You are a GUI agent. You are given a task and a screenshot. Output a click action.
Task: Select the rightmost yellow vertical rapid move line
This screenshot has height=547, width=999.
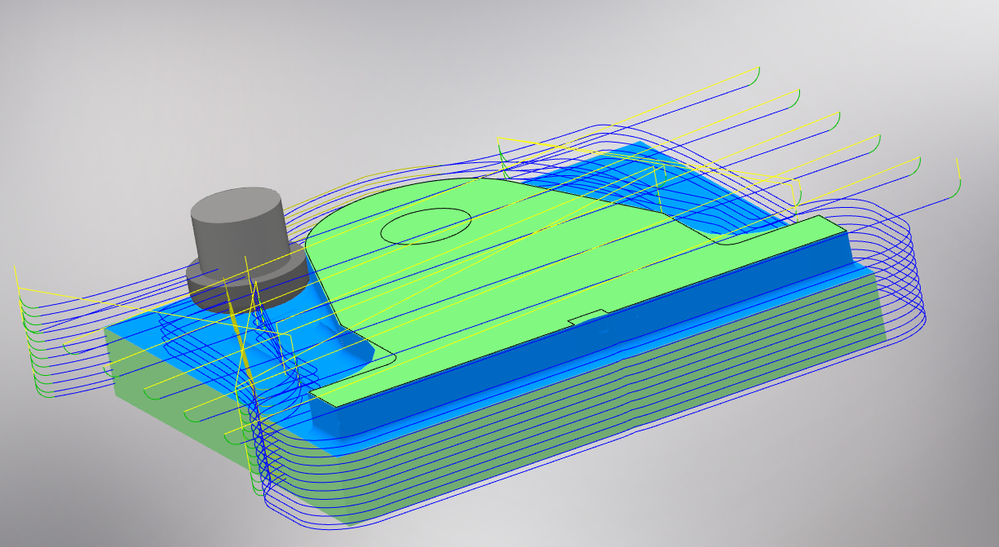pyautogui.click(x=958, y=169)
